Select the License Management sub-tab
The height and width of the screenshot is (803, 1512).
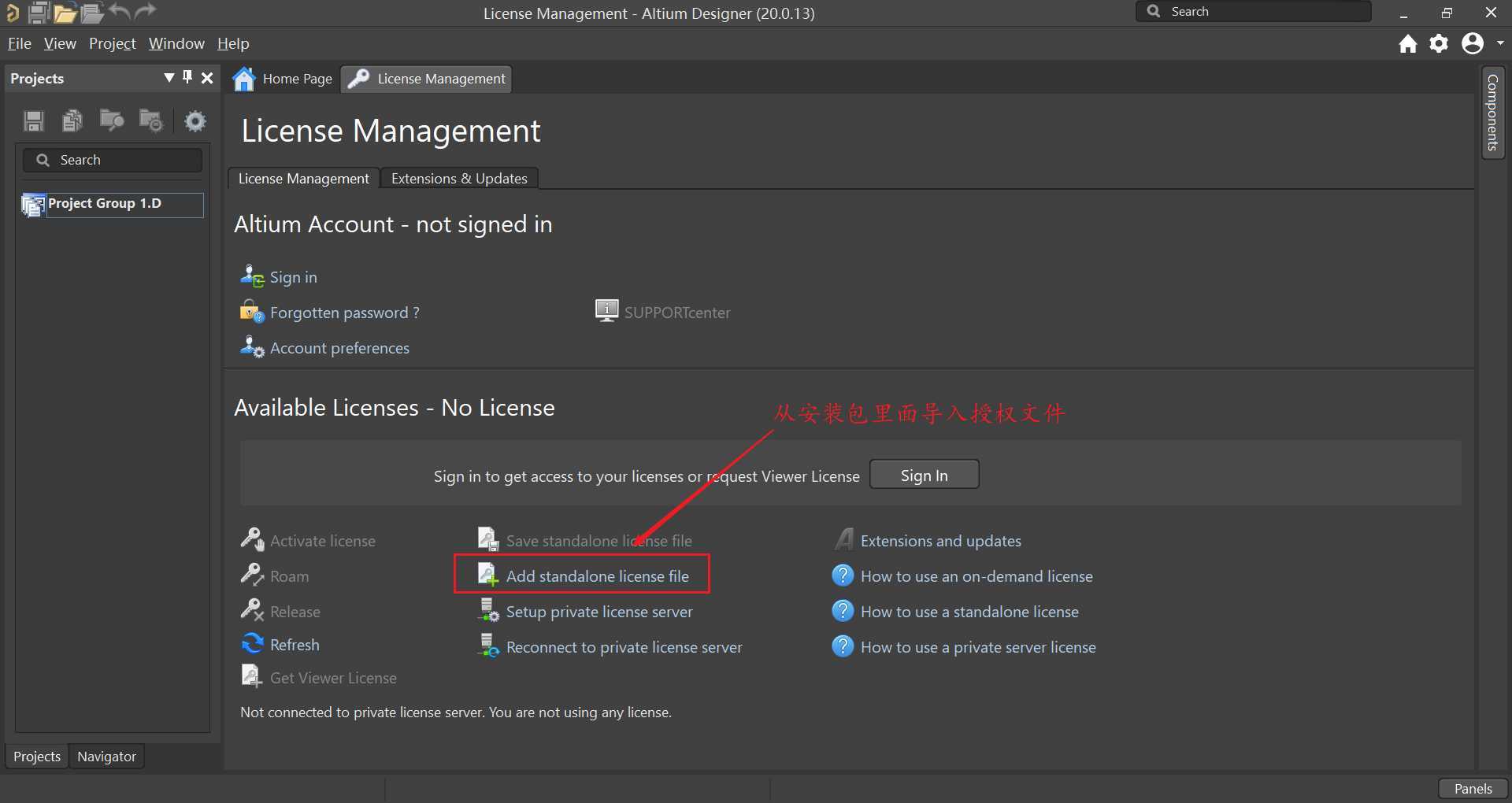[x=304, y=179]
